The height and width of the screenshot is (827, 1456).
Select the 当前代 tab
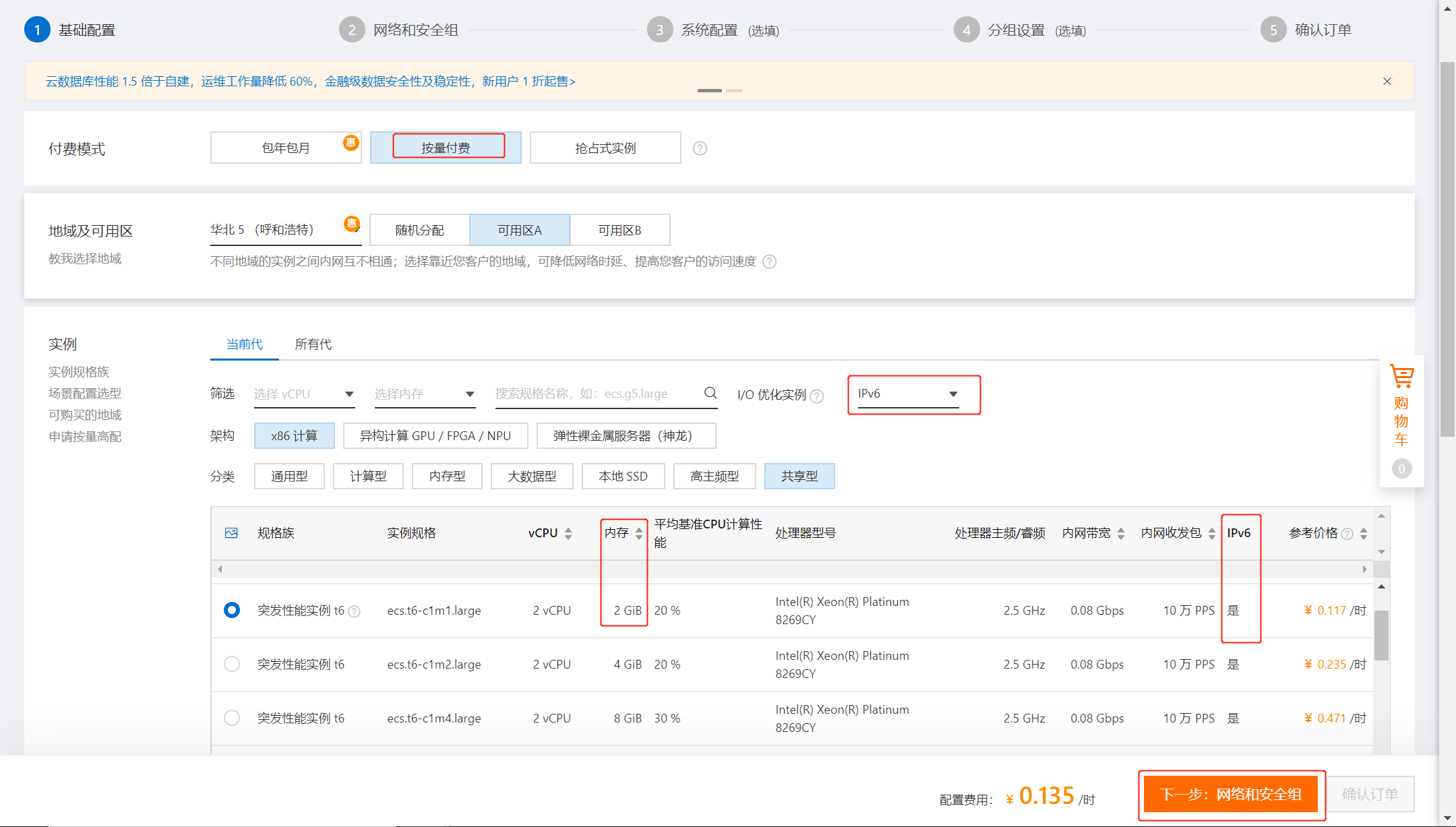pyautogui.click(x=245, y=344)
